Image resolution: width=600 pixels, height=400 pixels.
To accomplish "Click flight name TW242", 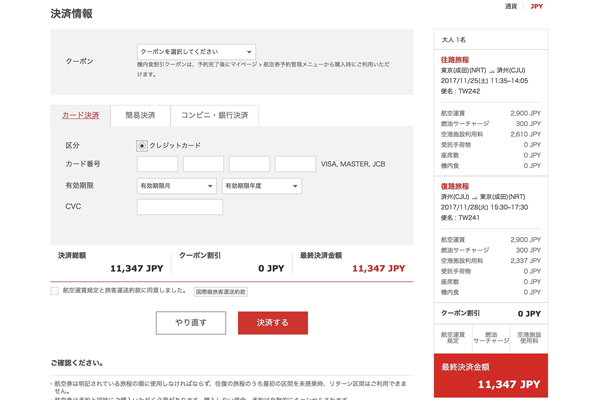I will [x=469, y=91].
